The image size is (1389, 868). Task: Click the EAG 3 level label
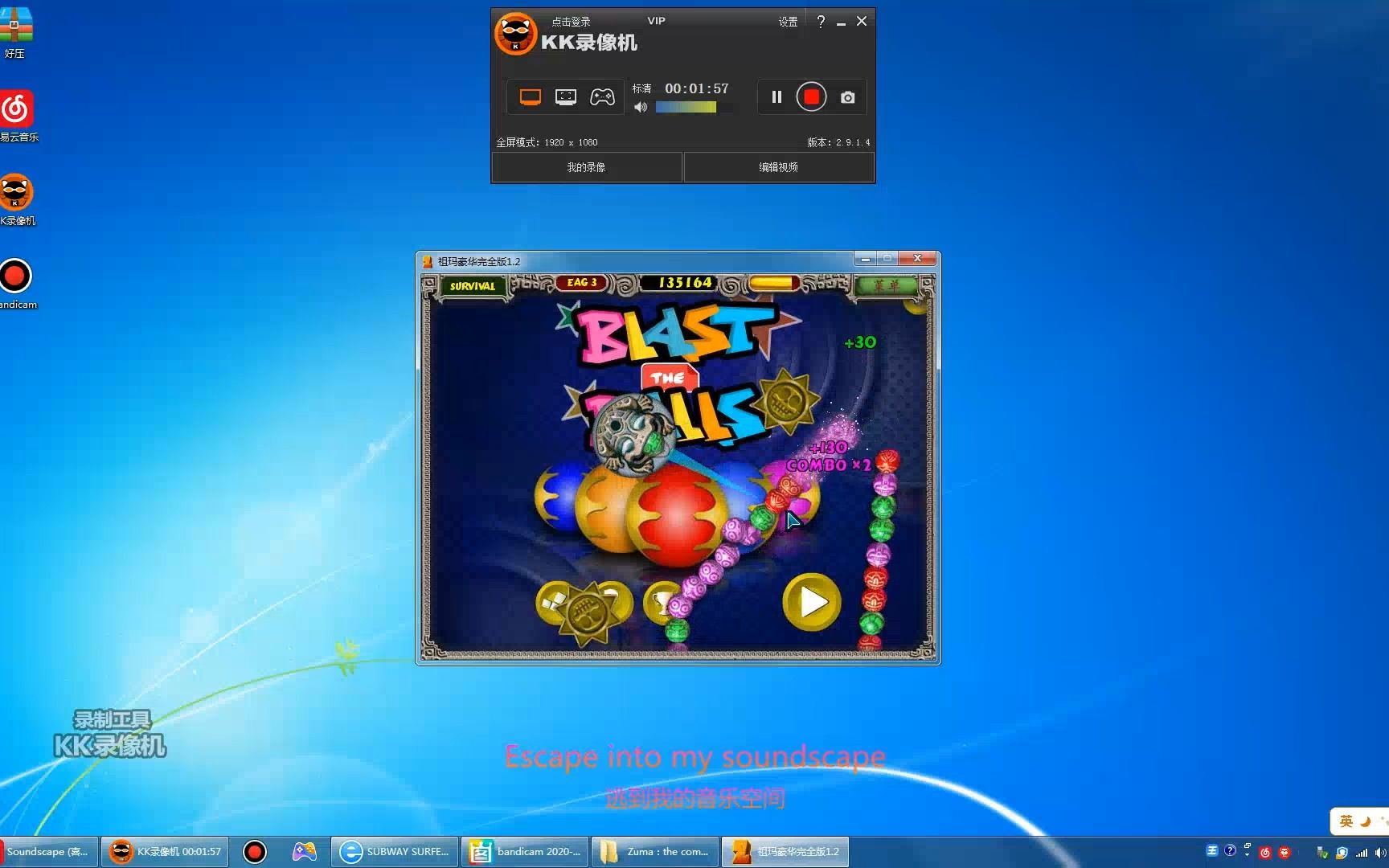582,282
